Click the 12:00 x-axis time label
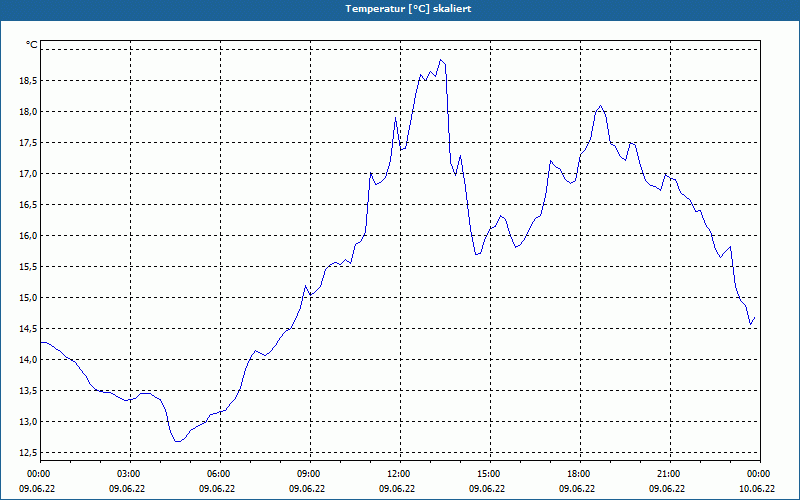The height and width of the screenshot is (500, 800). 397,474
